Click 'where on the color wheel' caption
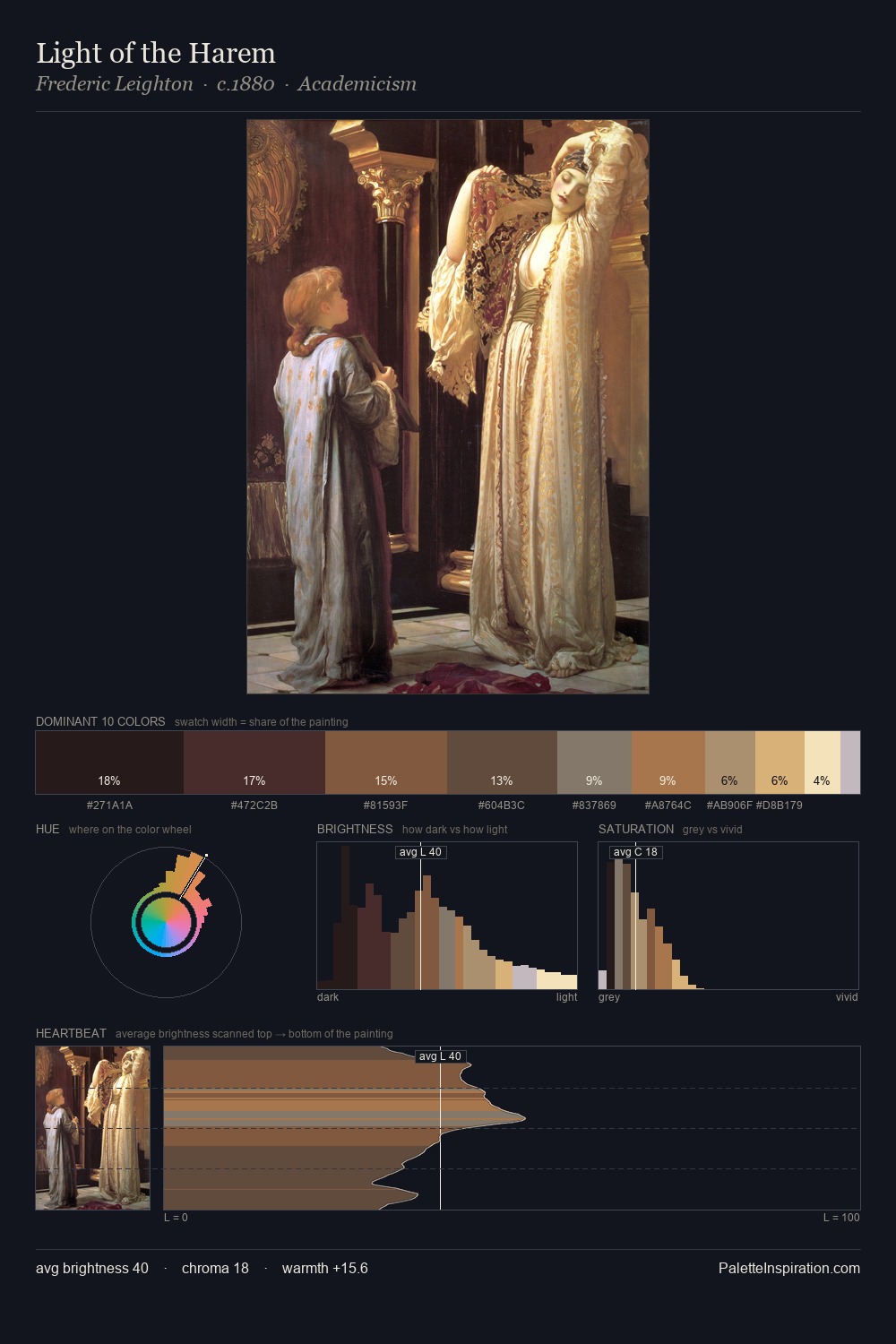Image resolution: width=896 pixels, height=1344 pixels. point(130,830)
